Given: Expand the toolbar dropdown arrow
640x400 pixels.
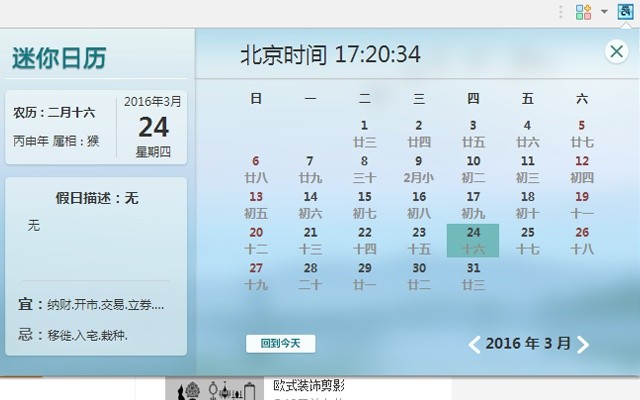Looking at the screenshot, I should (x=604, y=13).
